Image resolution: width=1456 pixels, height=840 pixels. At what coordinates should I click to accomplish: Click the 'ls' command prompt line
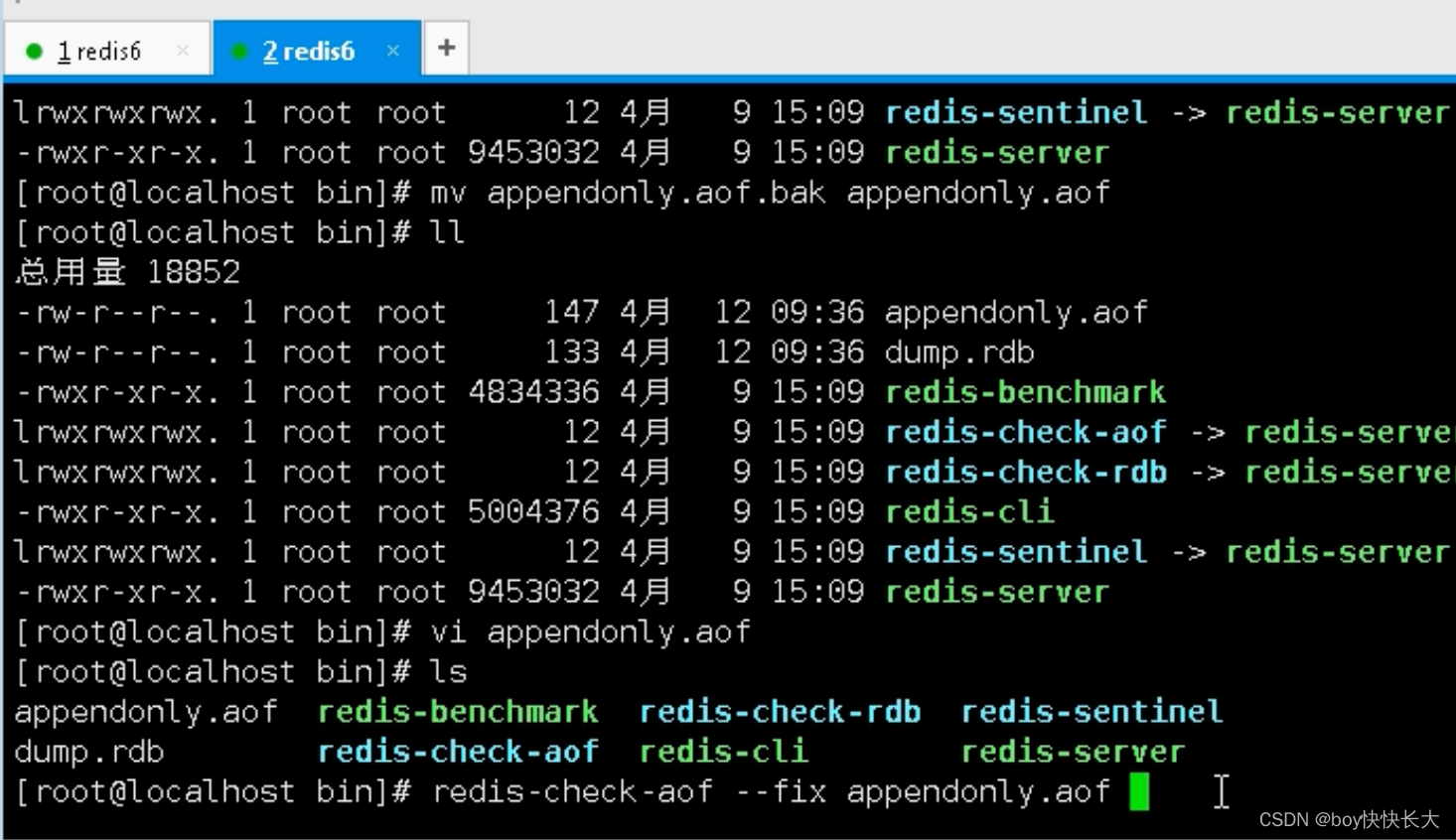click(240, 672)
